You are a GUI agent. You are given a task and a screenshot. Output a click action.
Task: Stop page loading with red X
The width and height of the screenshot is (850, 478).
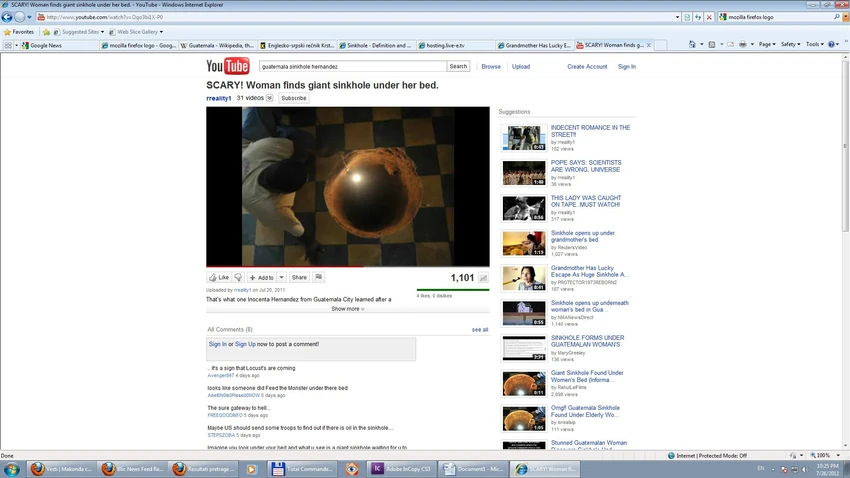tap(709, 17)
